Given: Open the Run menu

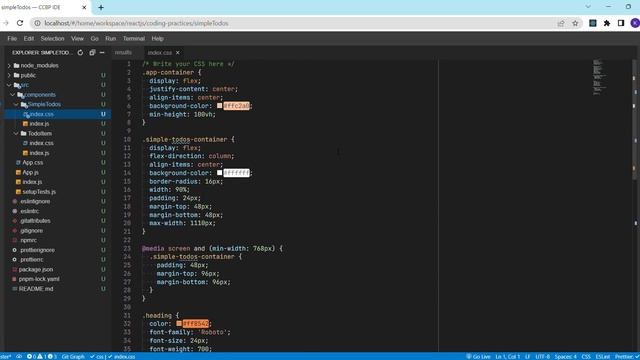Looking at the screenshot, I should [111, 38].
